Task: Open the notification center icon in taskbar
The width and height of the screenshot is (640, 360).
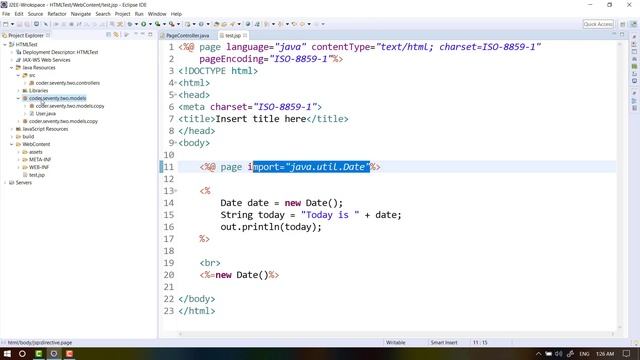Action: tap(627, 354)
